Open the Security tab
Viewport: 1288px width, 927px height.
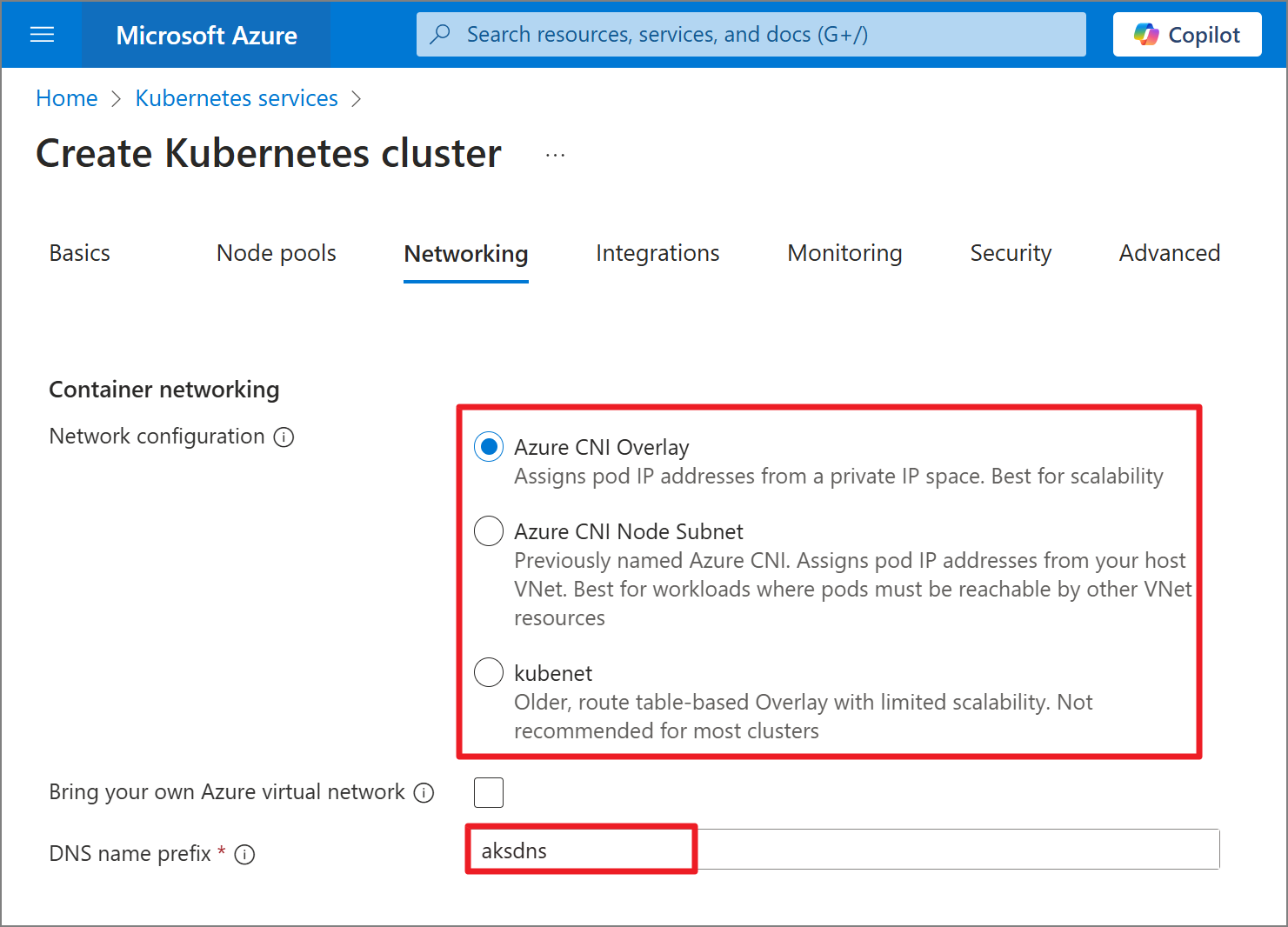[x=1011, y=253]
